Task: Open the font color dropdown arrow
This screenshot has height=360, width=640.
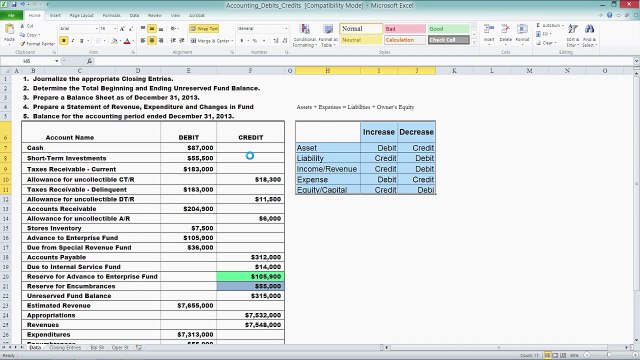Action: click(133, 41)
